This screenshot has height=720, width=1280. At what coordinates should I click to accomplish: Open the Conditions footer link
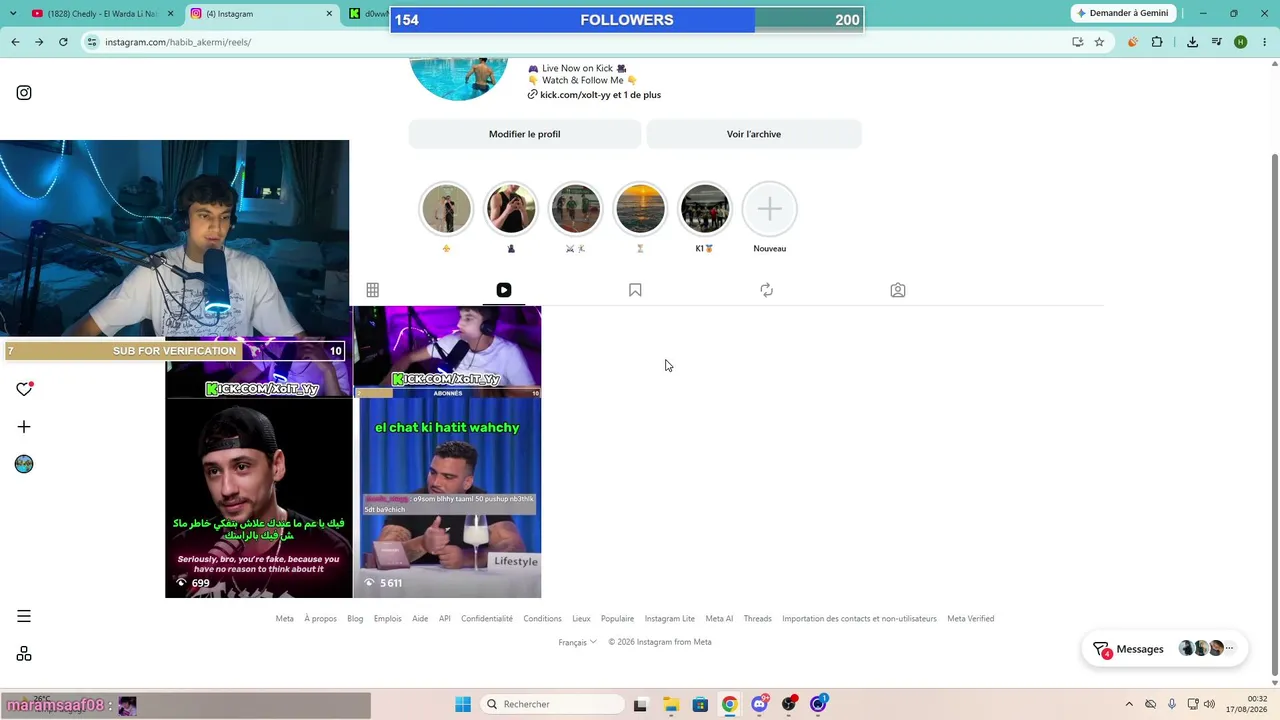tap(543, 619)
